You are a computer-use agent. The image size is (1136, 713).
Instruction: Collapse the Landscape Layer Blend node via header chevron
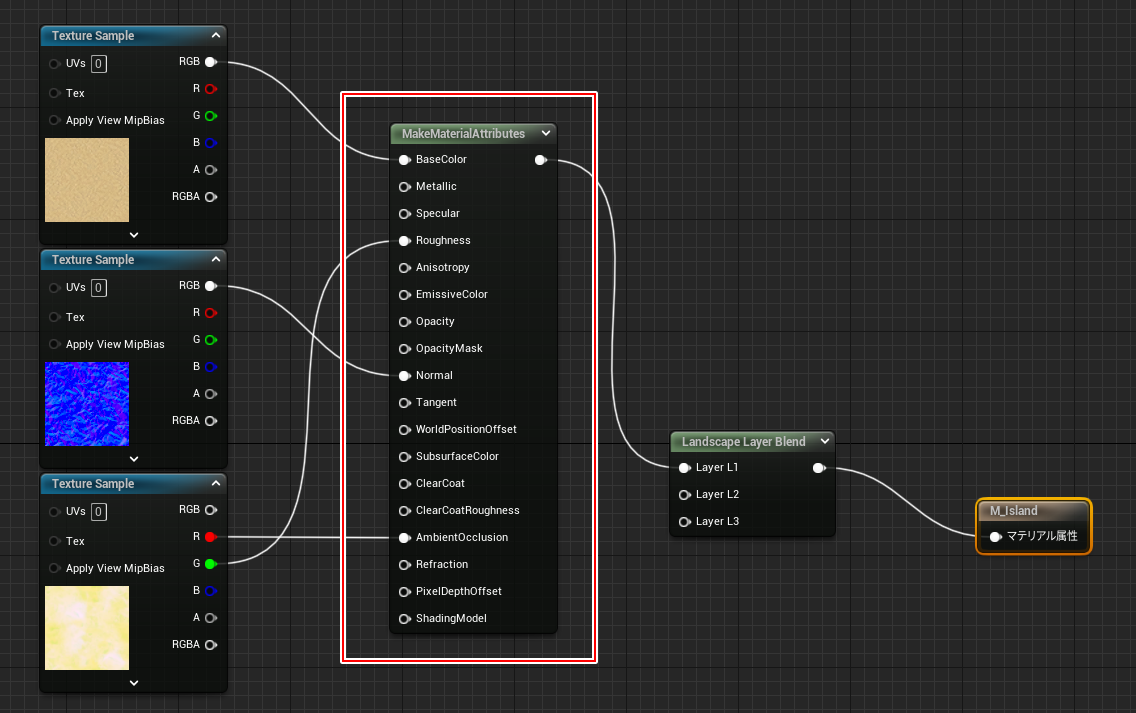pyautogui.click(x=824, y=441)
